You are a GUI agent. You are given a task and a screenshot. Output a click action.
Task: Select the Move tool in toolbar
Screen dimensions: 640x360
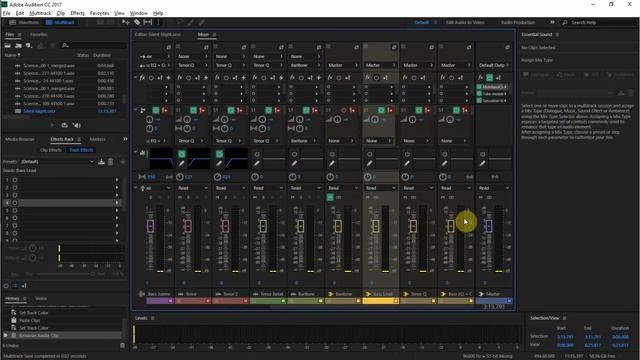[126, 22]
